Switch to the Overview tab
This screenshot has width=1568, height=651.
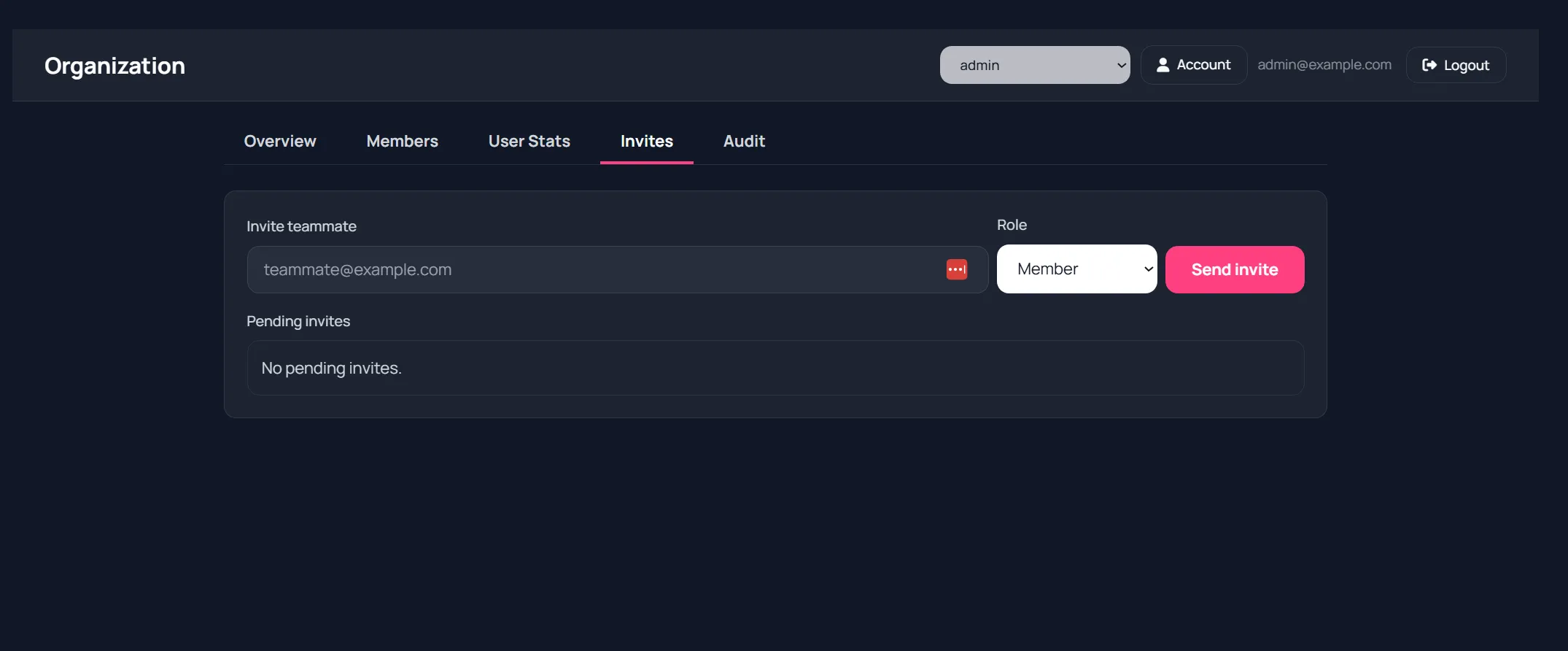[280, 142]
